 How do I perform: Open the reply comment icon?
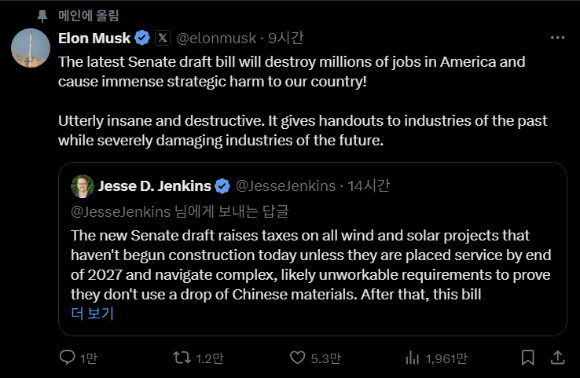(67, 358)
